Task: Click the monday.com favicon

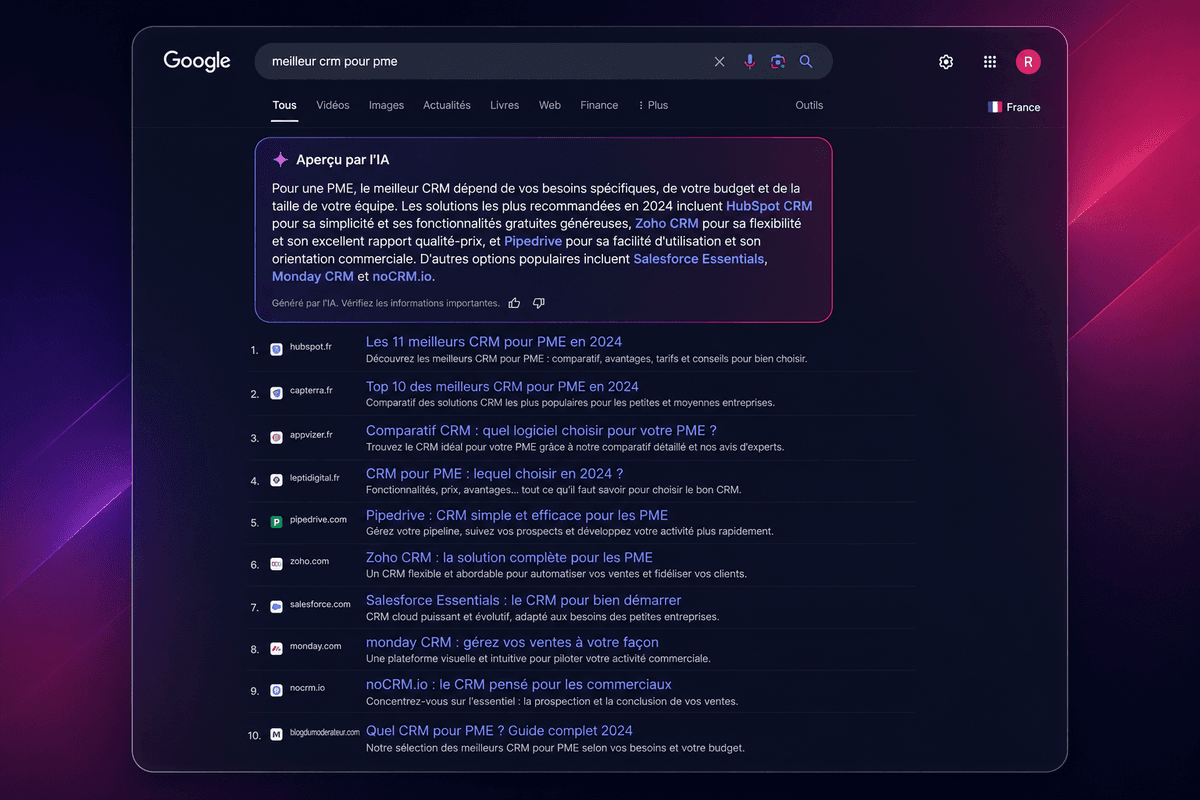Action: point(277,649)
